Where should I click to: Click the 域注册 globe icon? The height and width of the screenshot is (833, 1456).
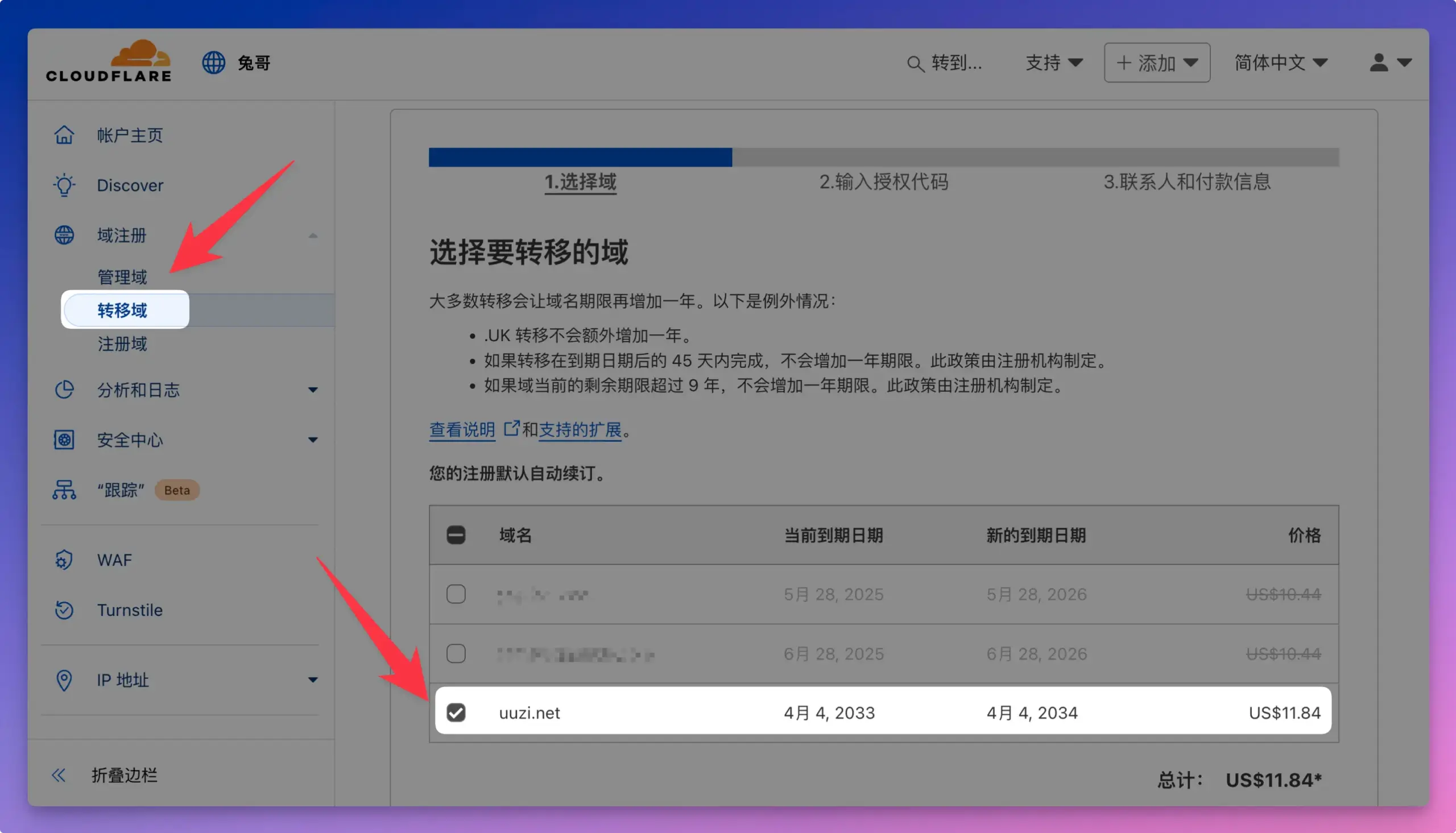click(64, 235)
